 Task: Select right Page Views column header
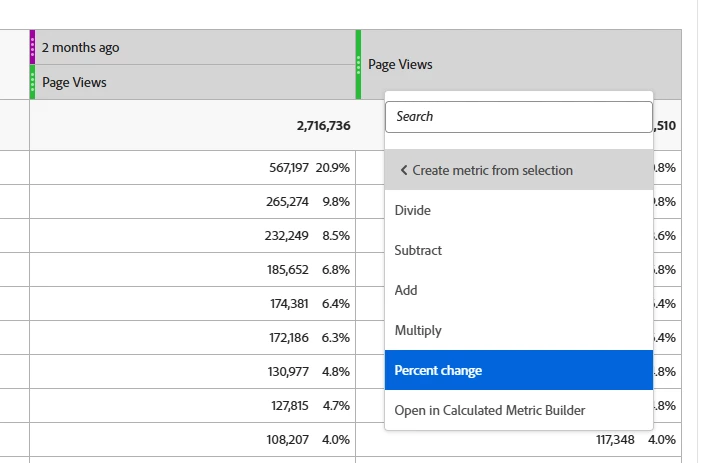pos(521,64)
